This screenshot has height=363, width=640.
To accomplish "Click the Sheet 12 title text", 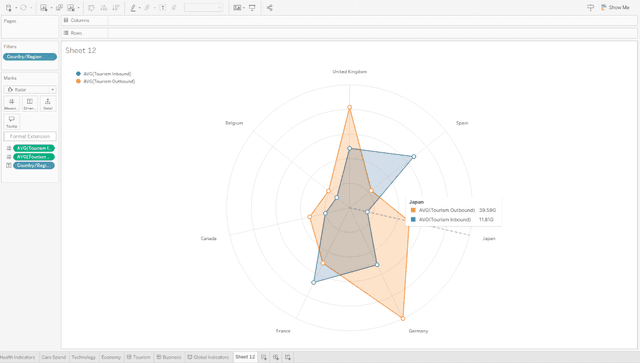I will pos(81,50).
